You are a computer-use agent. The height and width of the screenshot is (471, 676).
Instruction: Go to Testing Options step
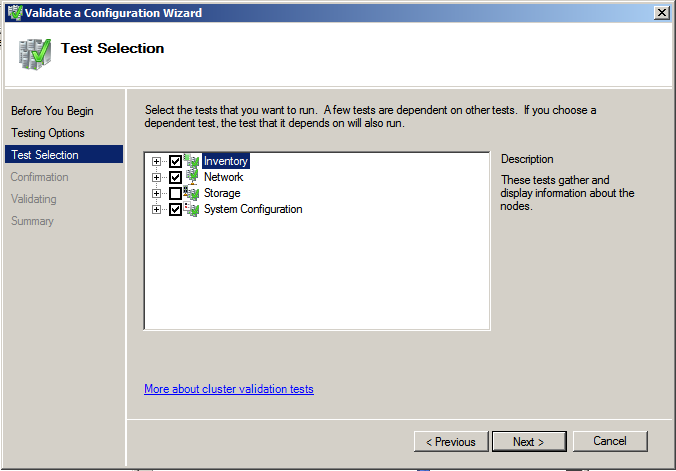(x=48, y=133)
